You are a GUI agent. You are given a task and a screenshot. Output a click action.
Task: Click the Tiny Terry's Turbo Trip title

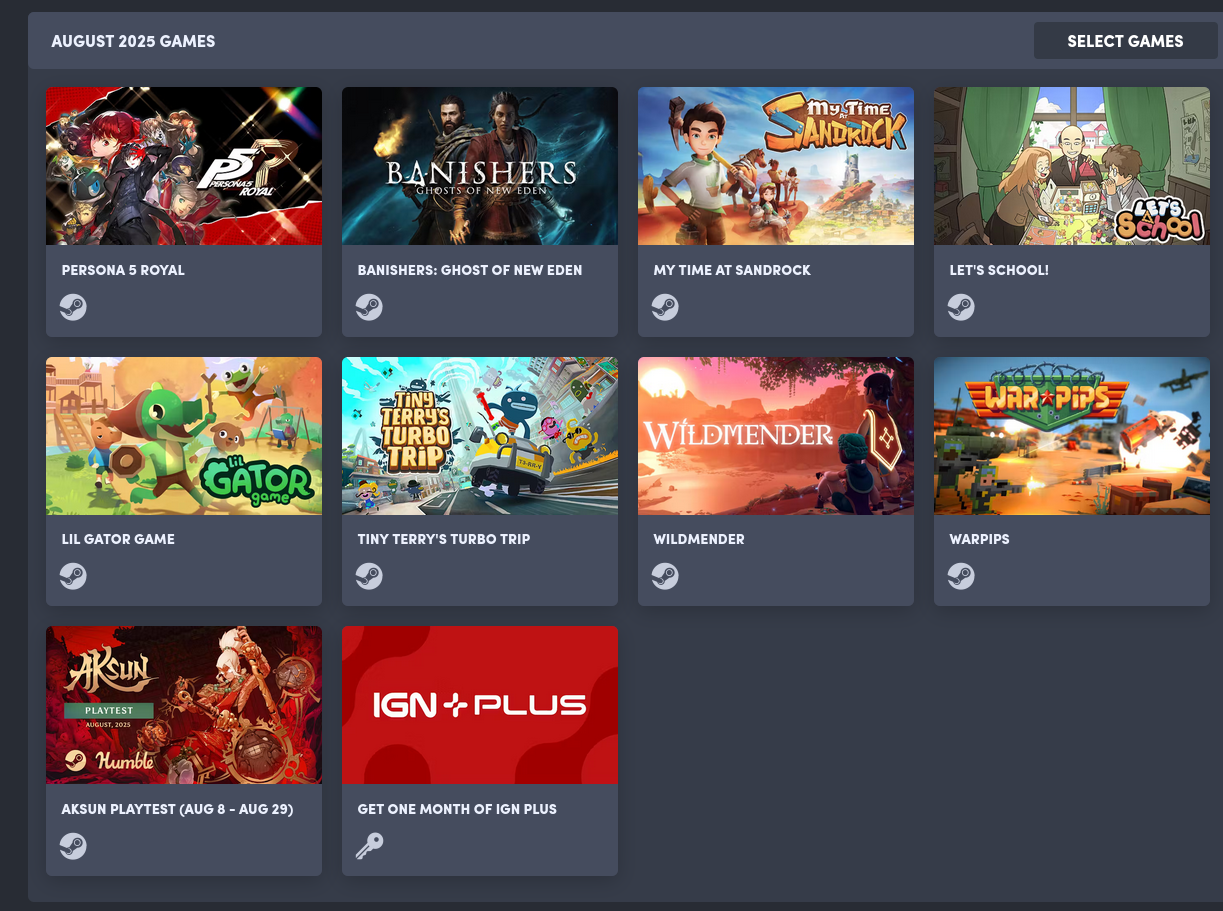[x=444, y=539]
